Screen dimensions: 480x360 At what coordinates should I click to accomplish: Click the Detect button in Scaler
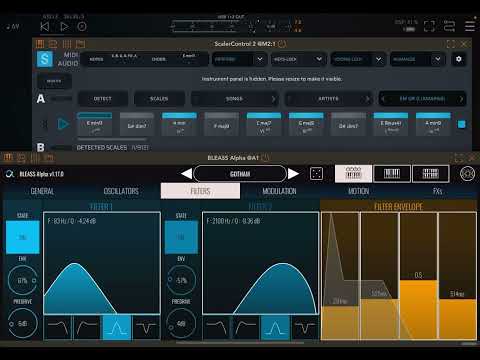[103, 99]
